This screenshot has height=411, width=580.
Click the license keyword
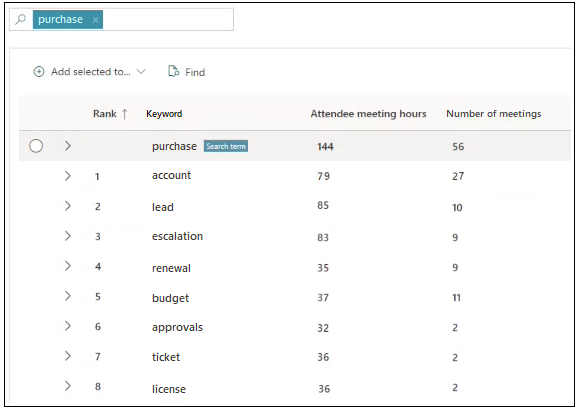169,389
